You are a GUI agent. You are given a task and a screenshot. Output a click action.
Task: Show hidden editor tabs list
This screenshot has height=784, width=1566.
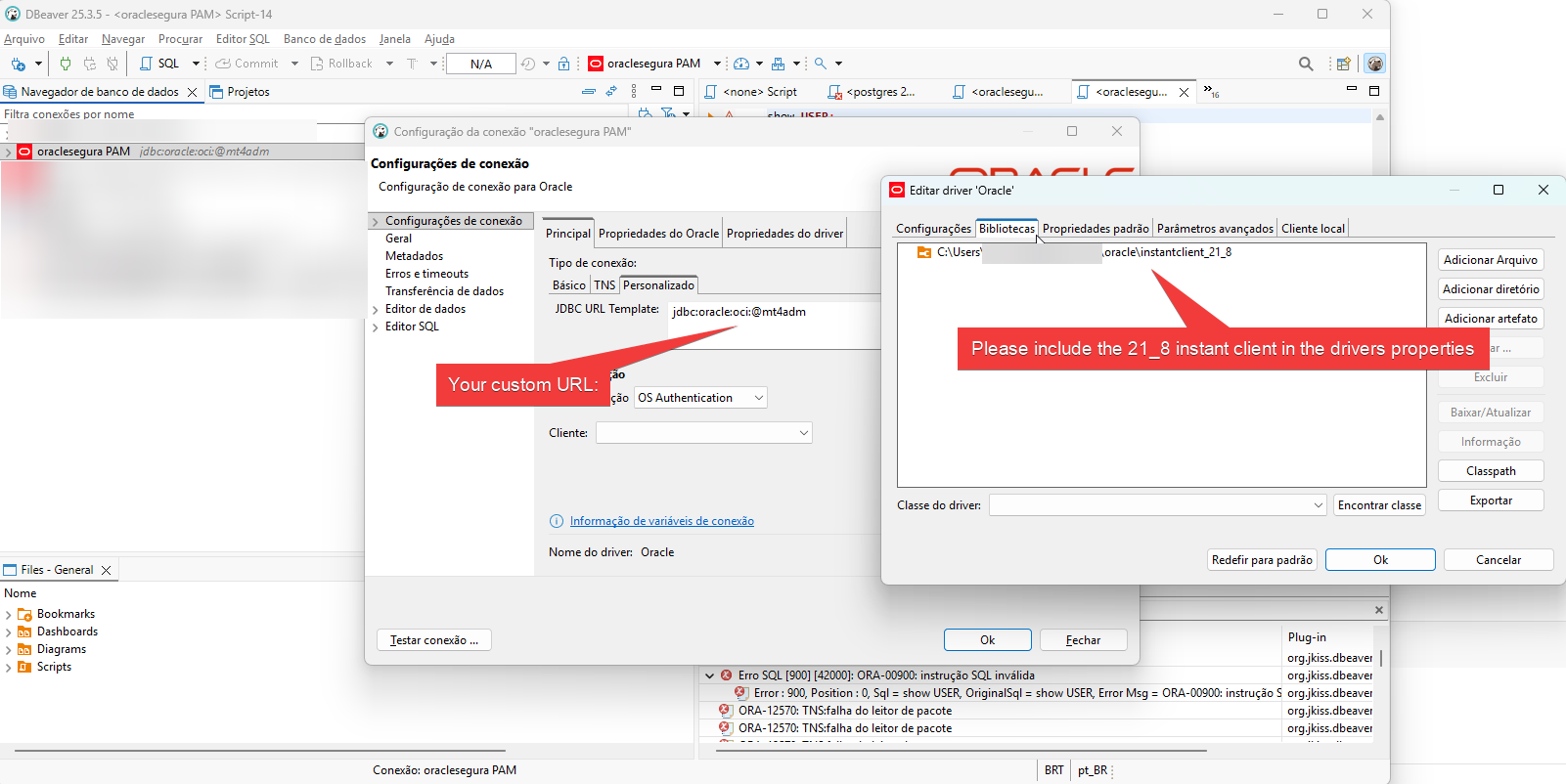point(1211,91)
